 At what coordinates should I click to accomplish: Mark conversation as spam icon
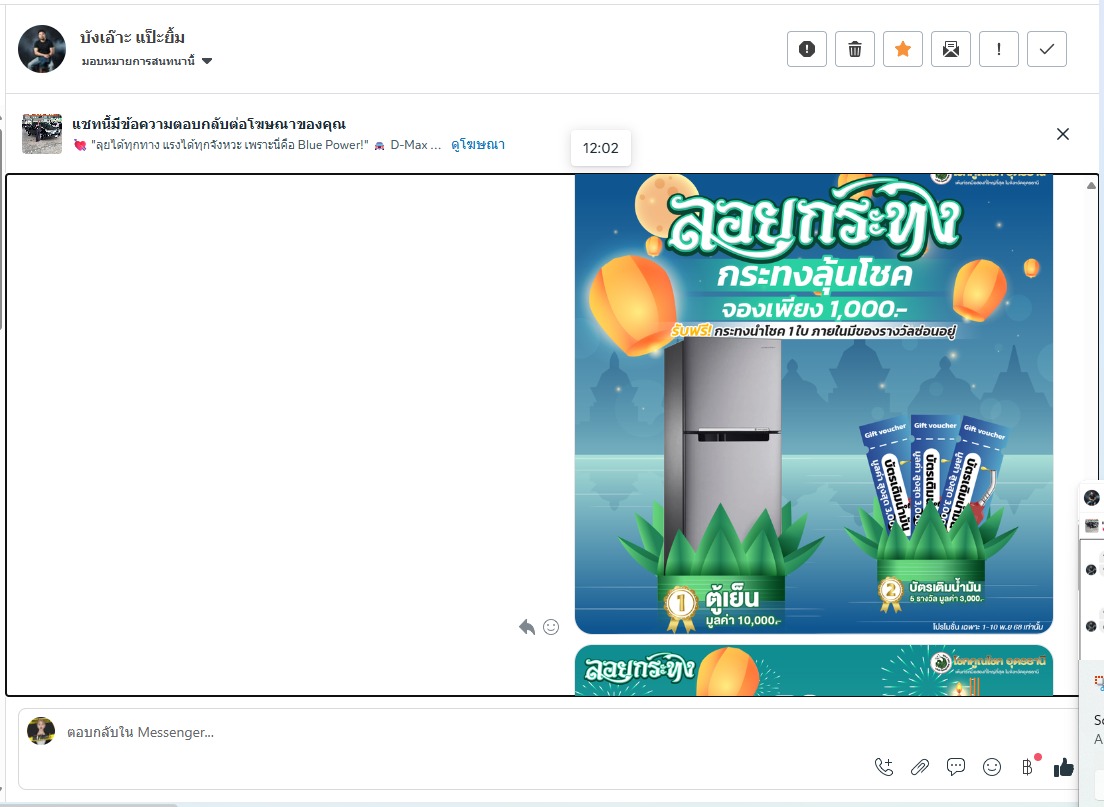[807, 49]
